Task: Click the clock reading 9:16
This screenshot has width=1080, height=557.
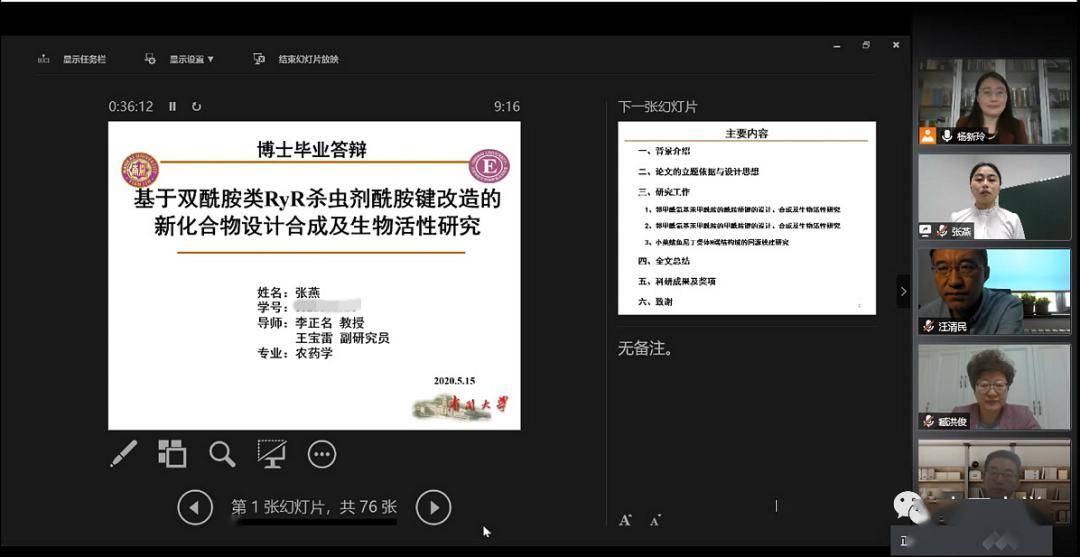Action: click(x=507, y=106)
